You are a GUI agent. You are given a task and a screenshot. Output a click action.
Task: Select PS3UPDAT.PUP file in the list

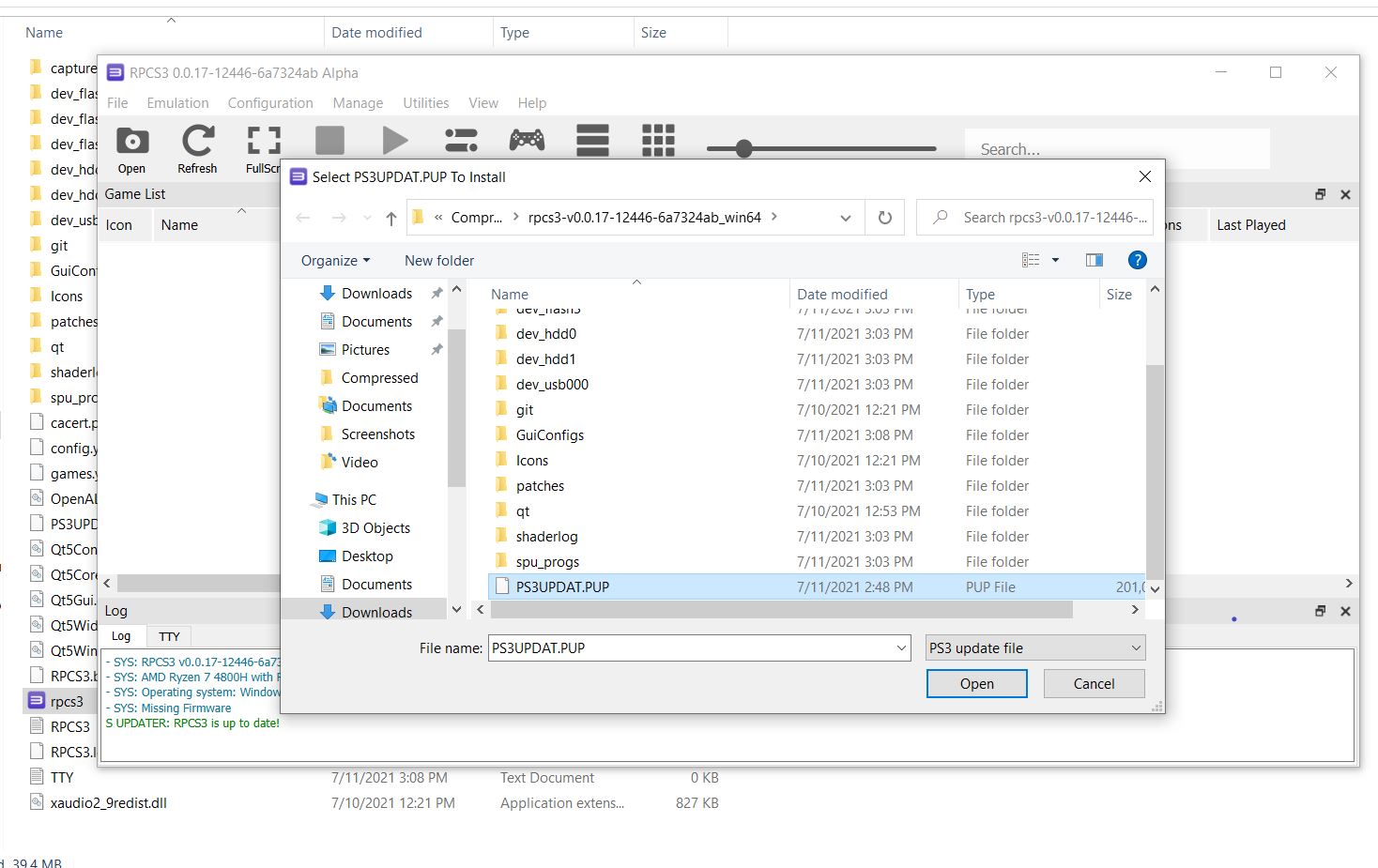(x=817, y=586)
